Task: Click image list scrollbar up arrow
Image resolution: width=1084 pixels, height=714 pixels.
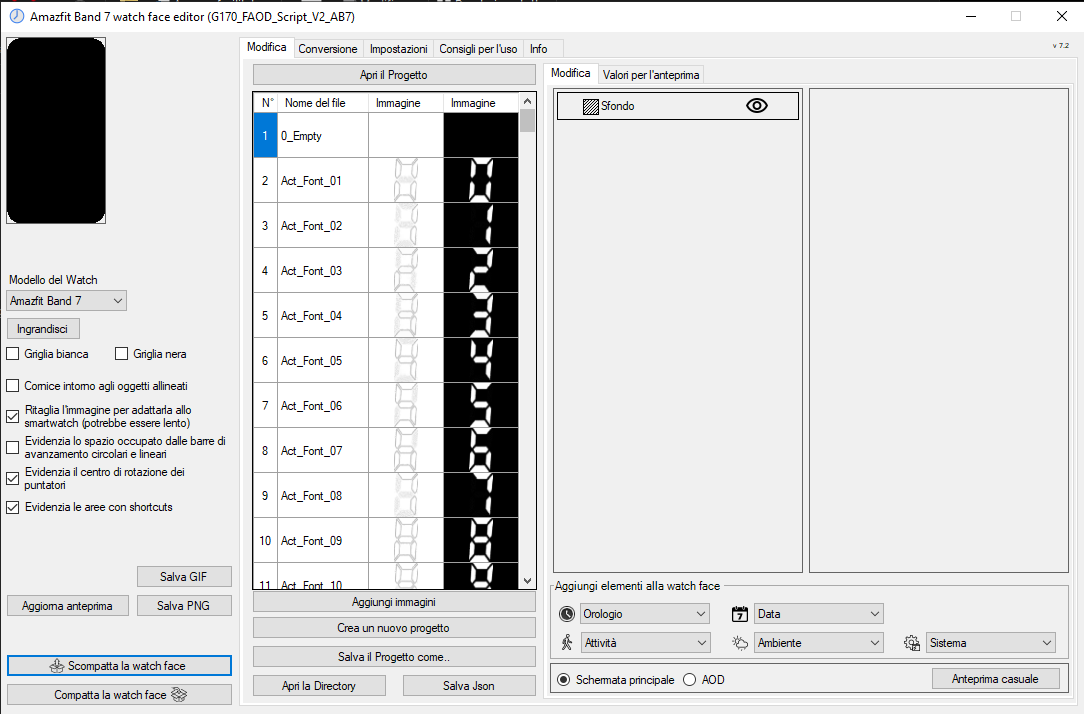Action: pos(527,101)
